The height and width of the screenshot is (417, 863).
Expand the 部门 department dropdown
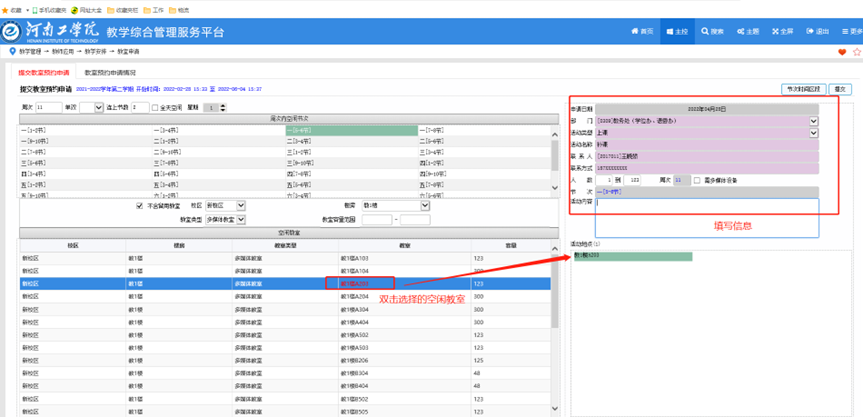(x=813, y=121)
